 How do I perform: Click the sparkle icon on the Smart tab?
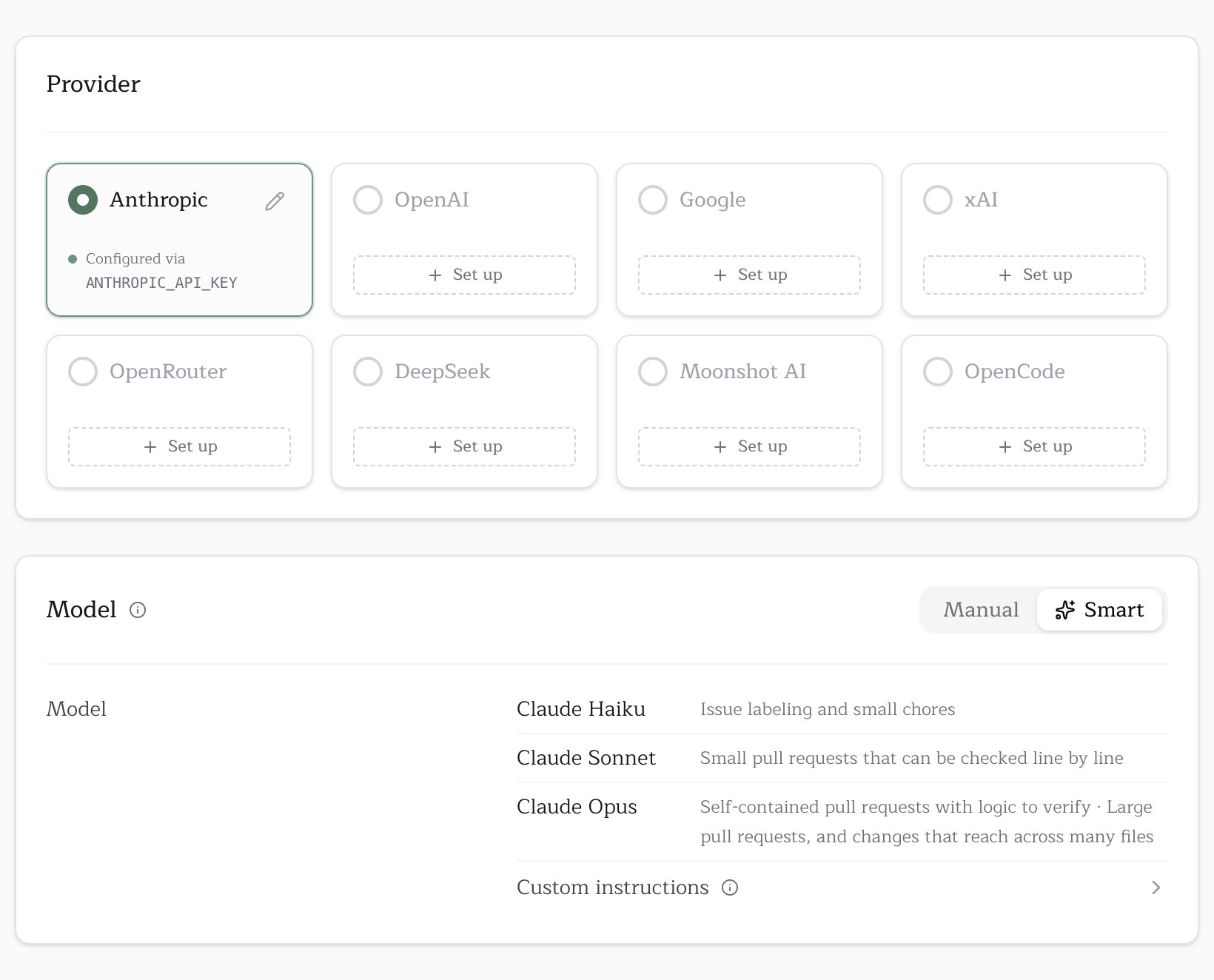click(1064, 610)
